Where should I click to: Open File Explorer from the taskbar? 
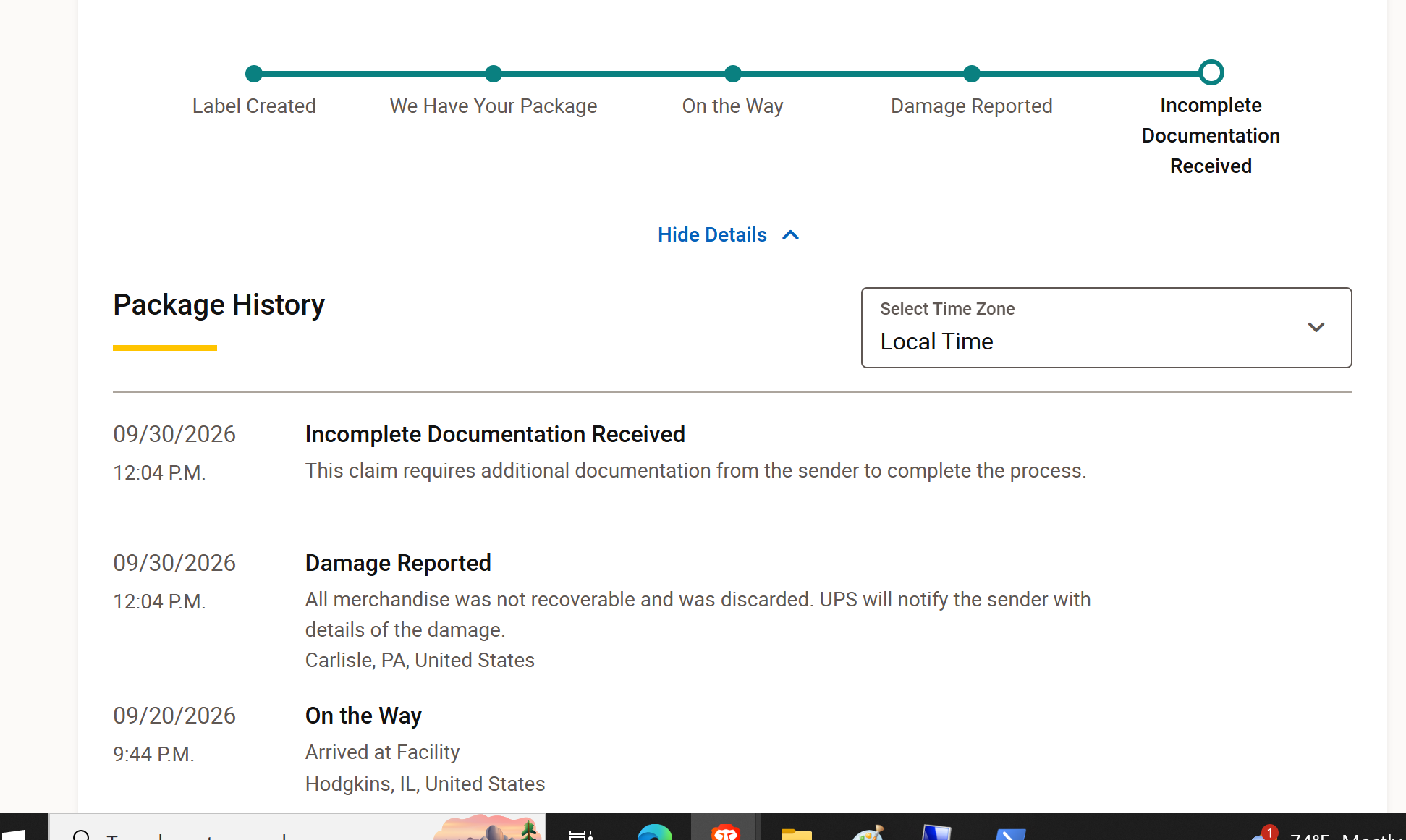pos(796,833)
